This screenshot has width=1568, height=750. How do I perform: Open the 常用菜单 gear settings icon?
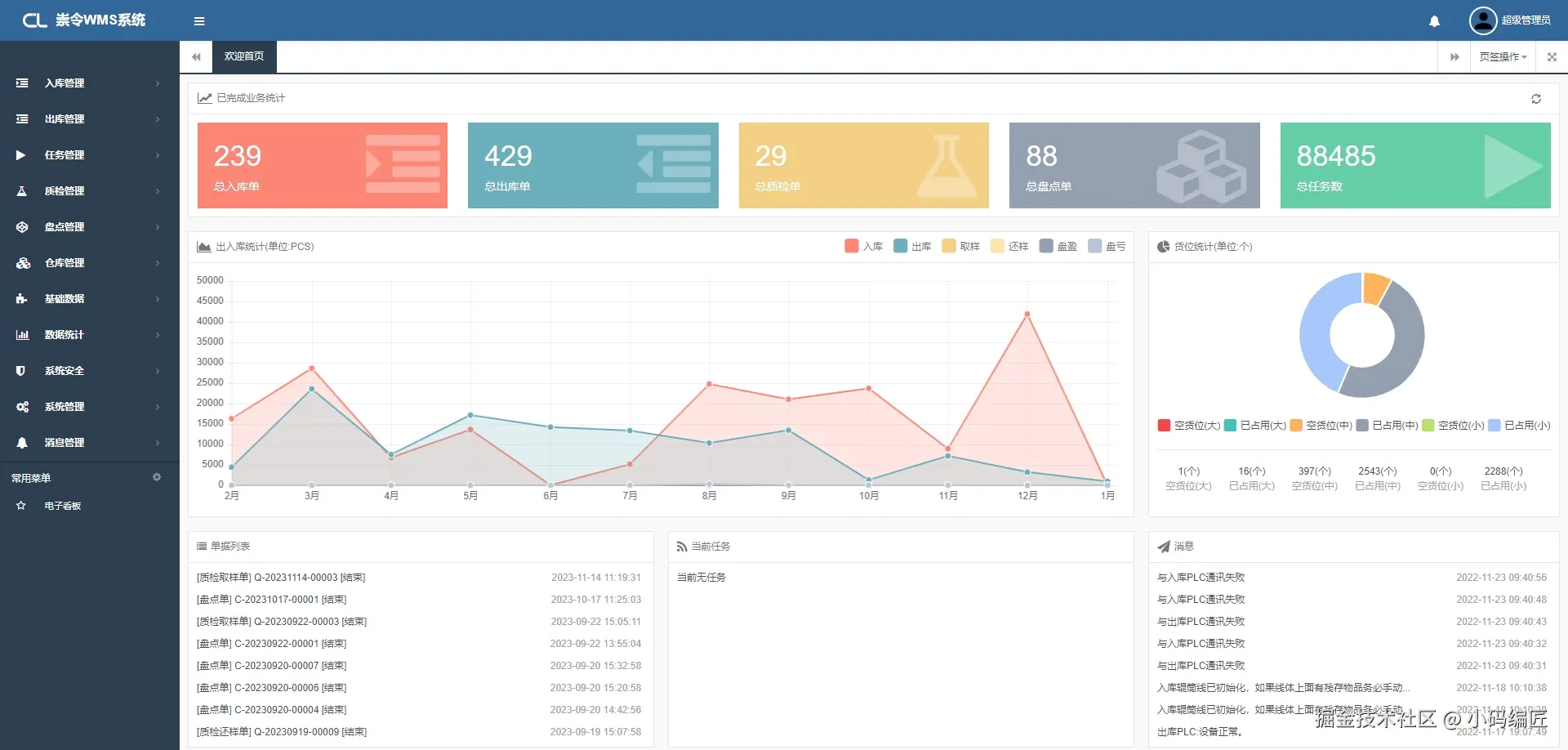pyautogui.click(x=157, y=477)
